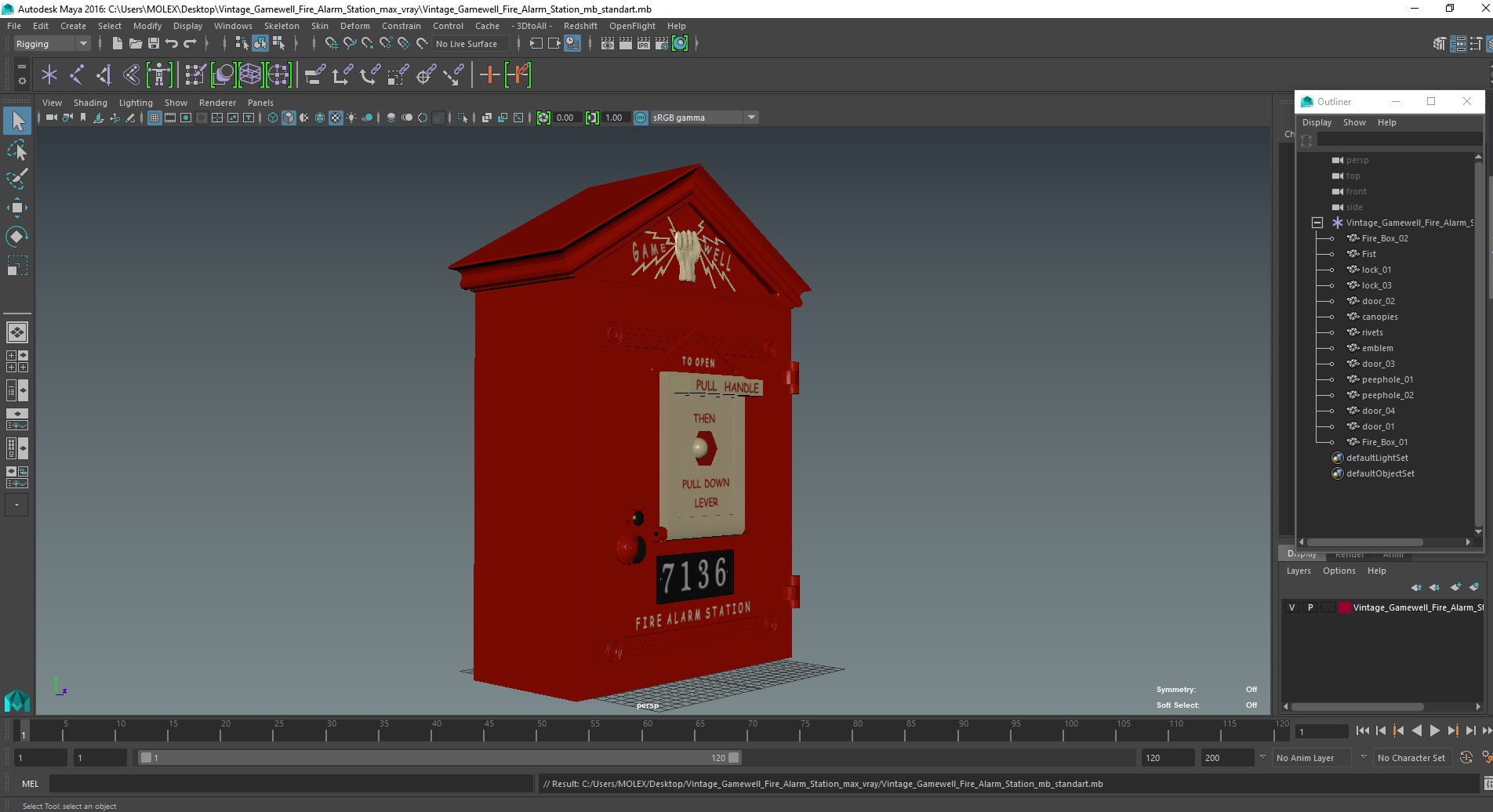Toggle smooth shade all in viewport toolbar
Image resolution: width=1493 pixels, height=812 pixels.
(289, 118)
